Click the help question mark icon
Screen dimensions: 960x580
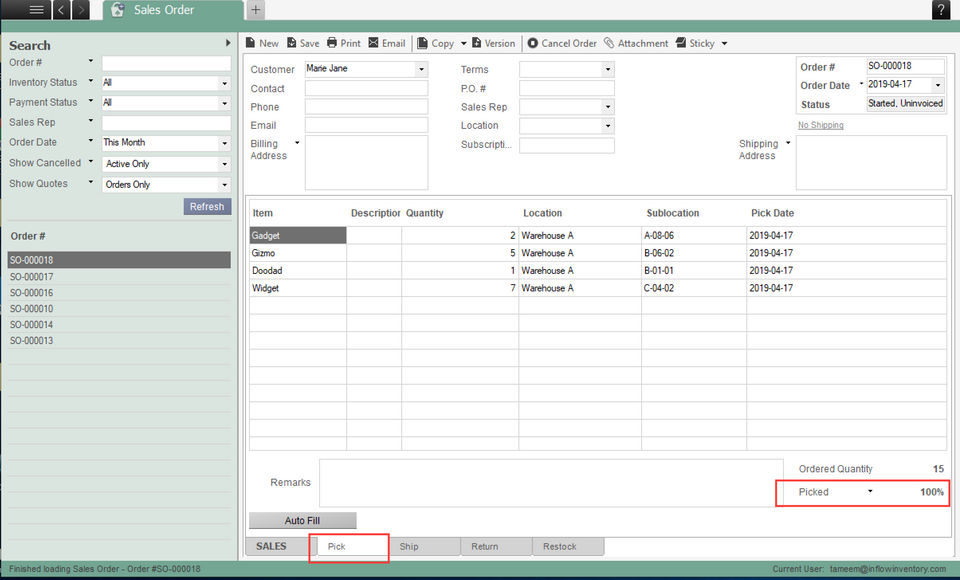pos(941,10)
